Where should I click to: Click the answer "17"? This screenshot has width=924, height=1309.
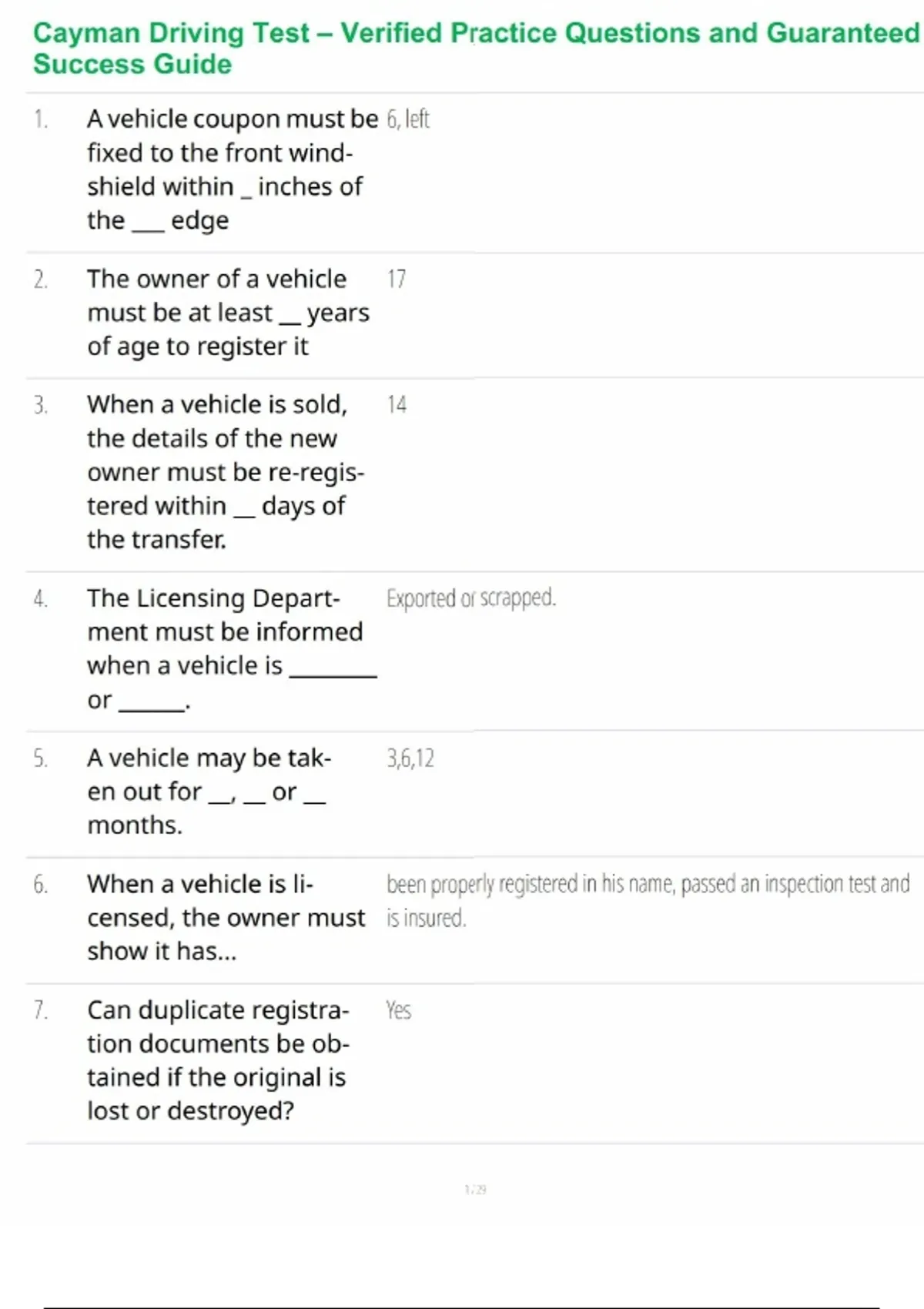pyautogui.click(x=397, y=279)
